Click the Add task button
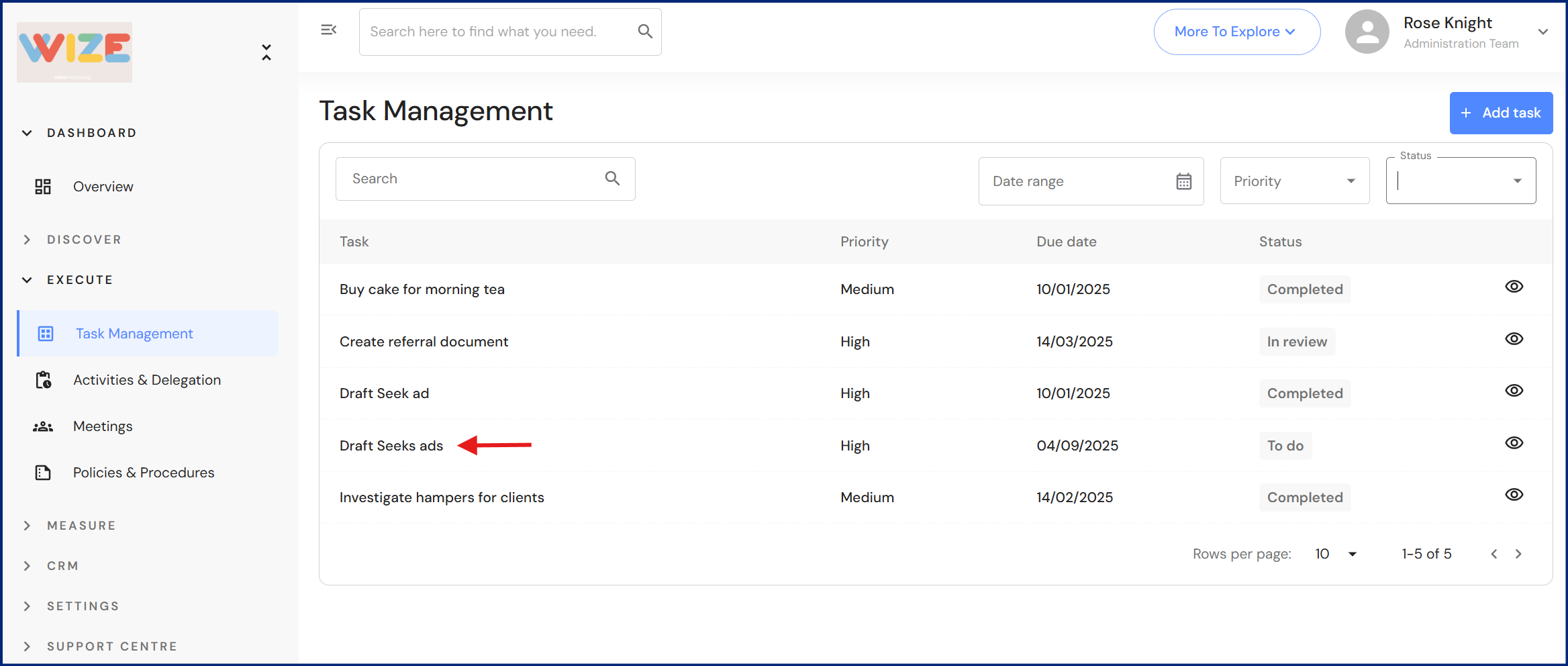Image resolution: width=1568 pixels, height=666 pixels. pyautogui.click(x=1500, y=113)
